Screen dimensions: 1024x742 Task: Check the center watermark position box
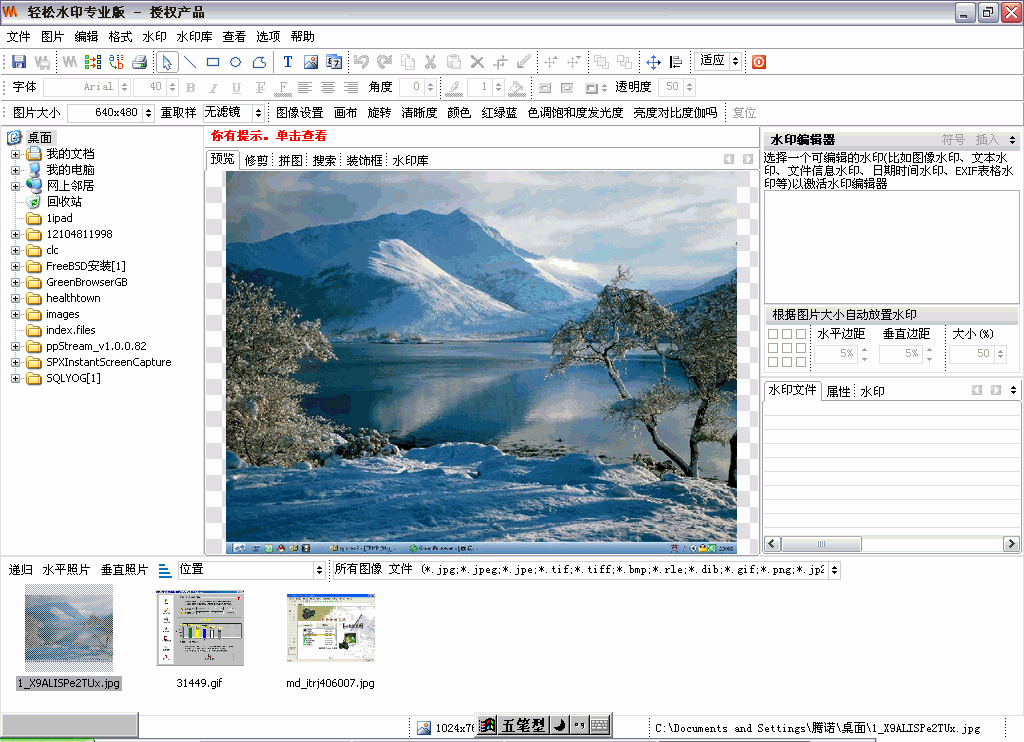(787, 348)
